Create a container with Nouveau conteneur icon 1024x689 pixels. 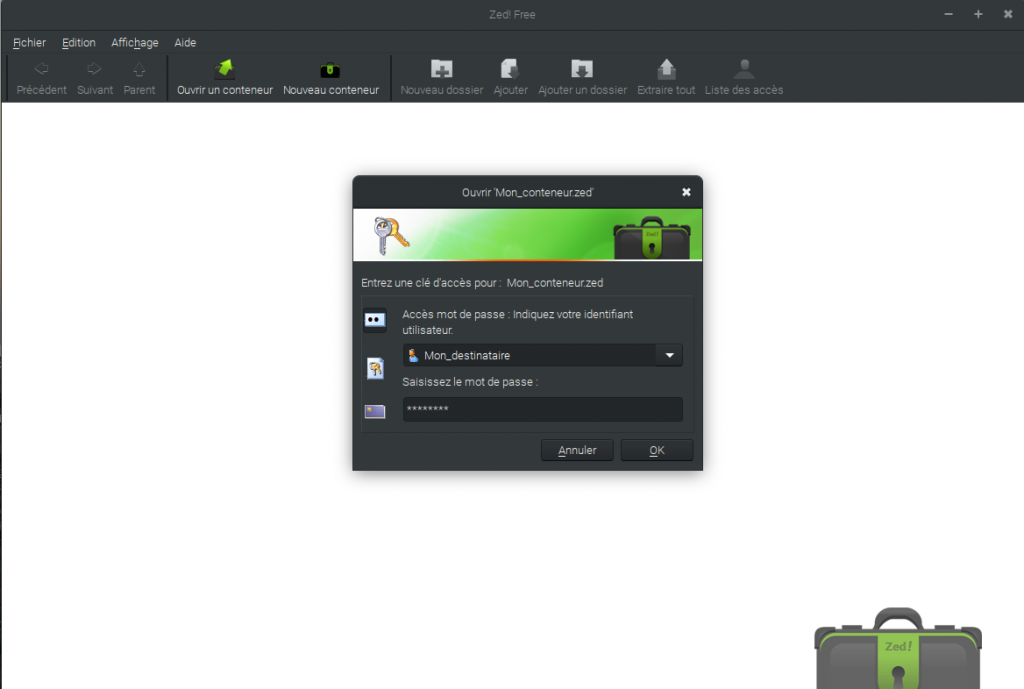330,69
